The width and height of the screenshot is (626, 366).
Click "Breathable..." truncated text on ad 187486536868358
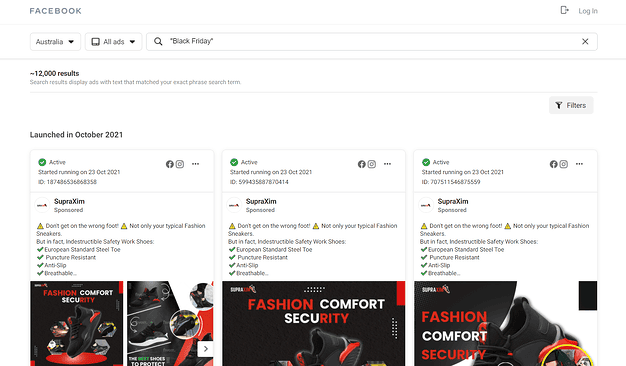pyautogui.click(x=60, y=273)
